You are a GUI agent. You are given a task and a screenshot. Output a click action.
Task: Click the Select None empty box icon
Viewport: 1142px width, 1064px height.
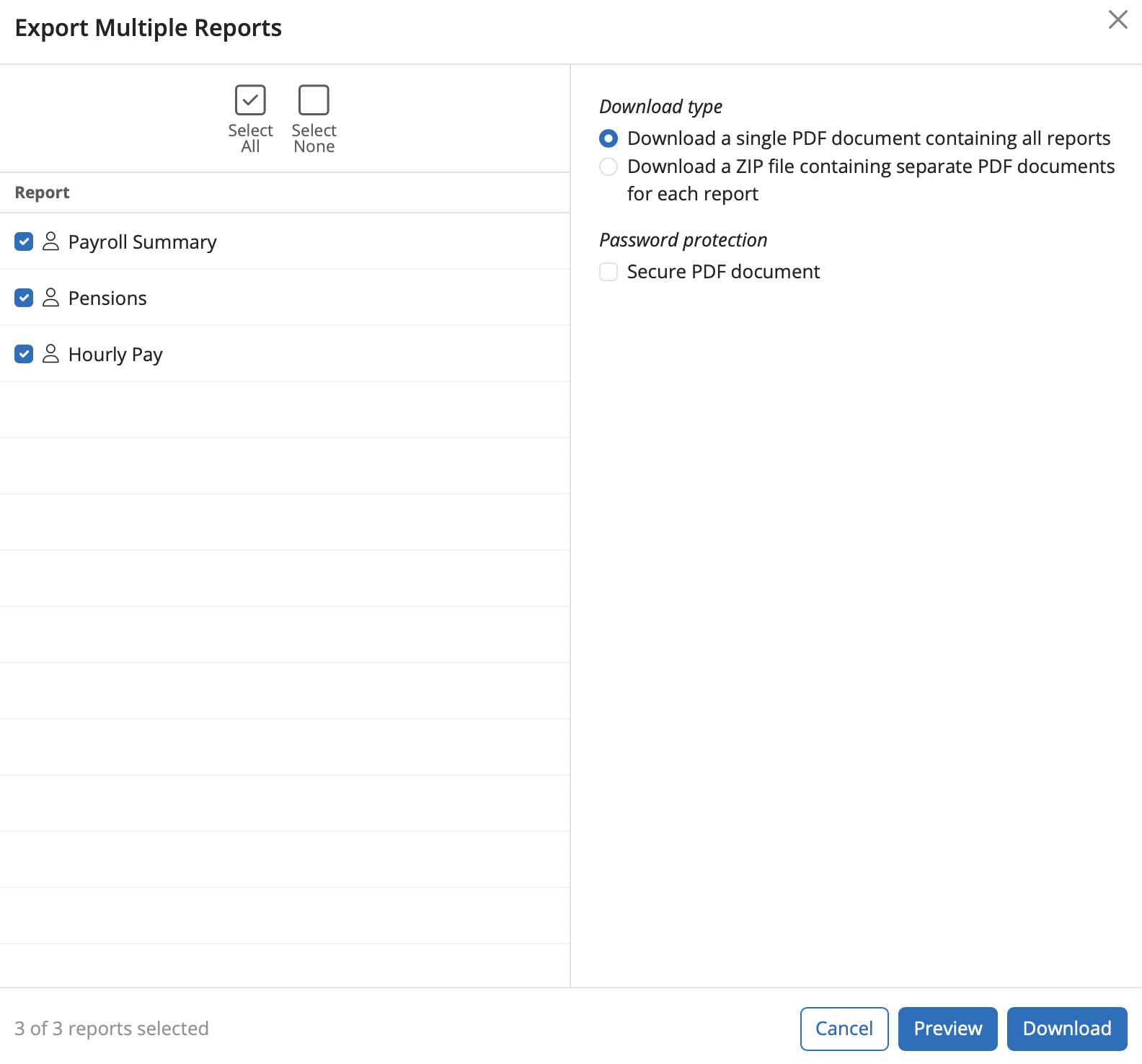pos(314,100)
